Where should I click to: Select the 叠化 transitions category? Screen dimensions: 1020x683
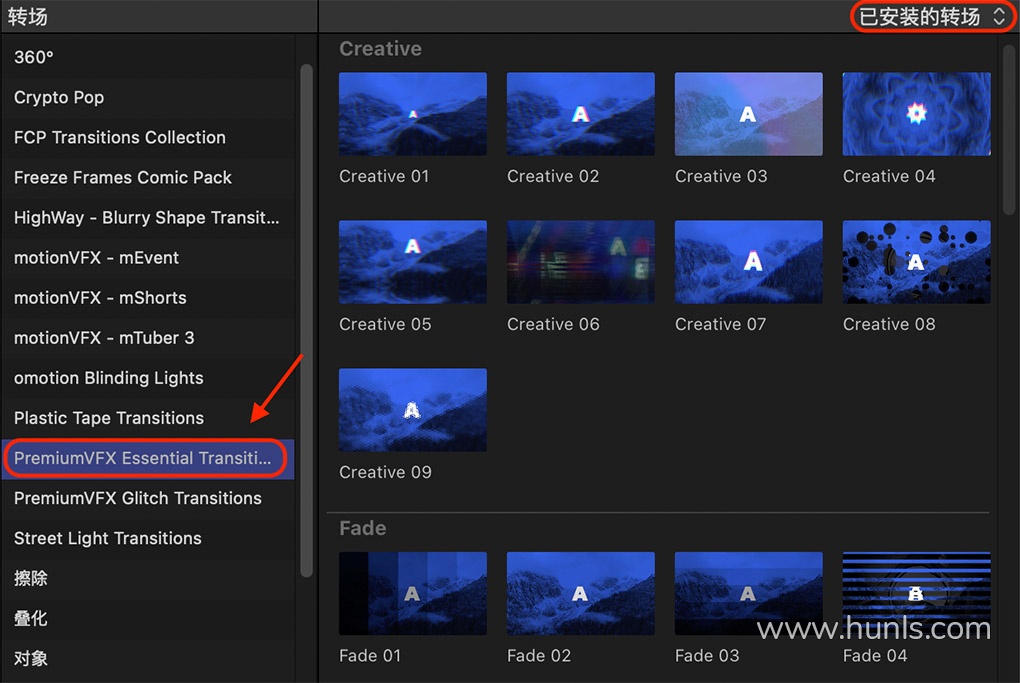click(x=148, y=619)
